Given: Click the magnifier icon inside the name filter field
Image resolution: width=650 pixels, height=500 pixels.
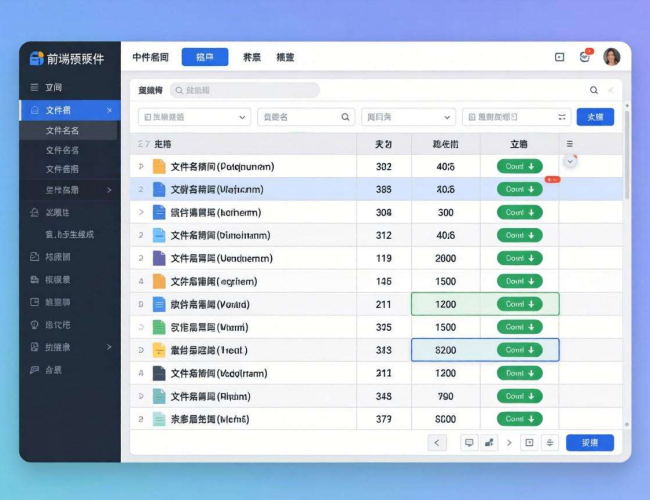Looking at the screenshot, I should click(345, 117).
